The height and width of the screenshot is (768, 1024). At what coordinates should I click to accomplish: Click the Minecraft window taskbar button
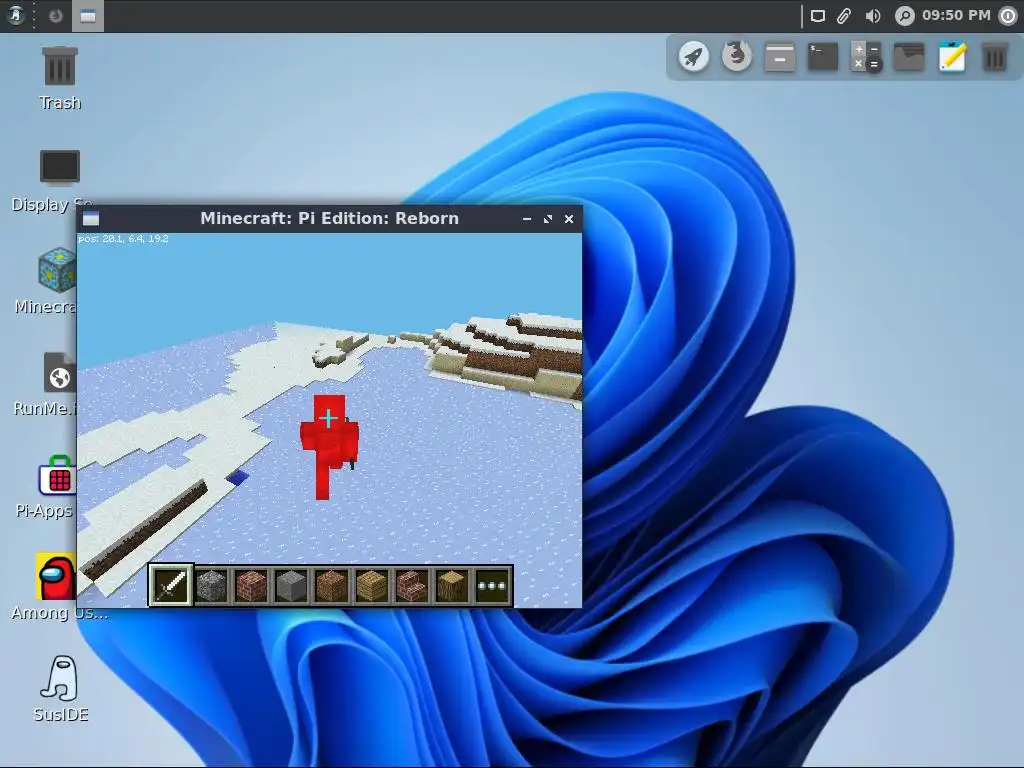[88, 16]
